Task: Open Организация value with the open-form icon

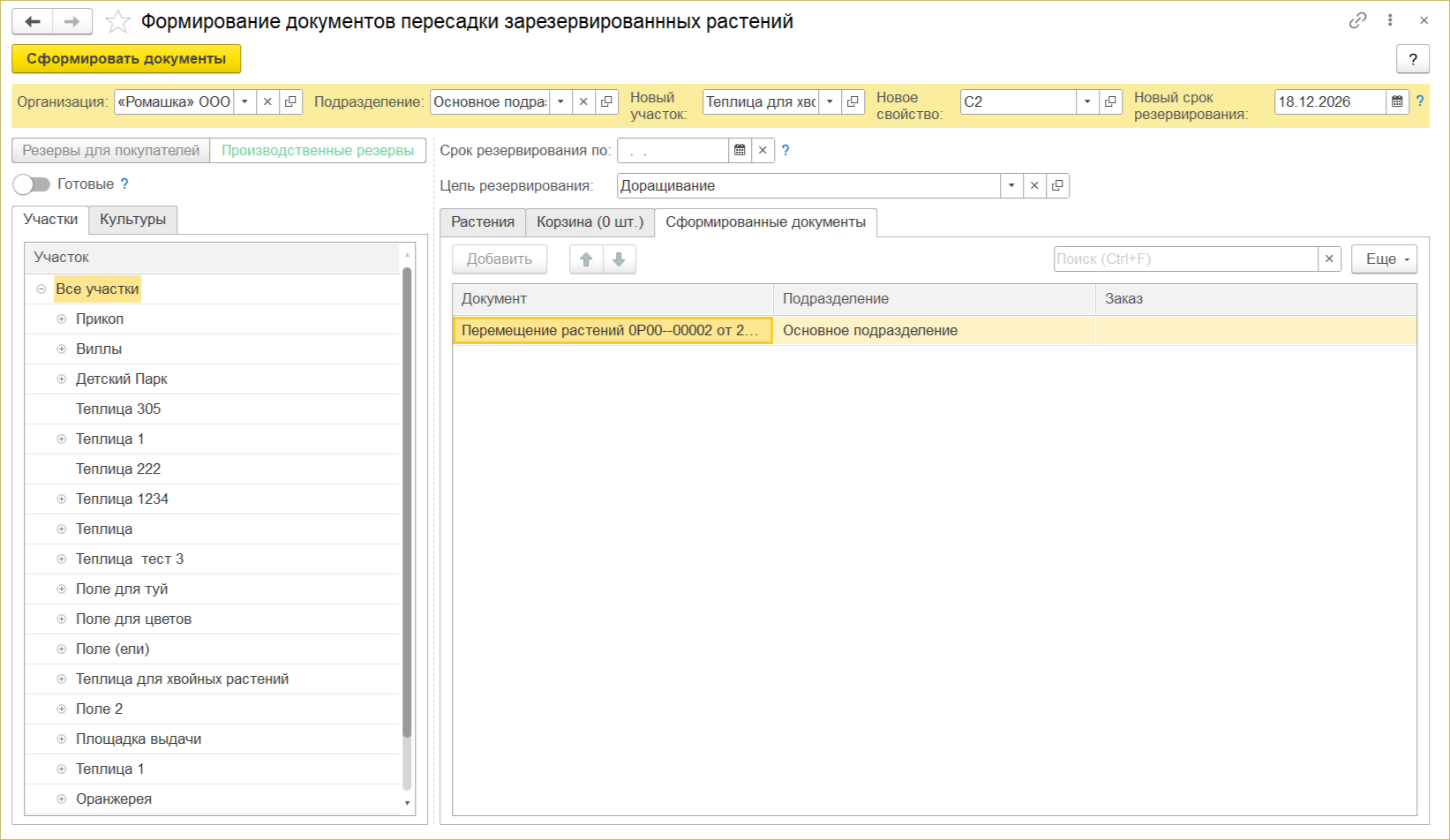Action: [x=290, y=101]
